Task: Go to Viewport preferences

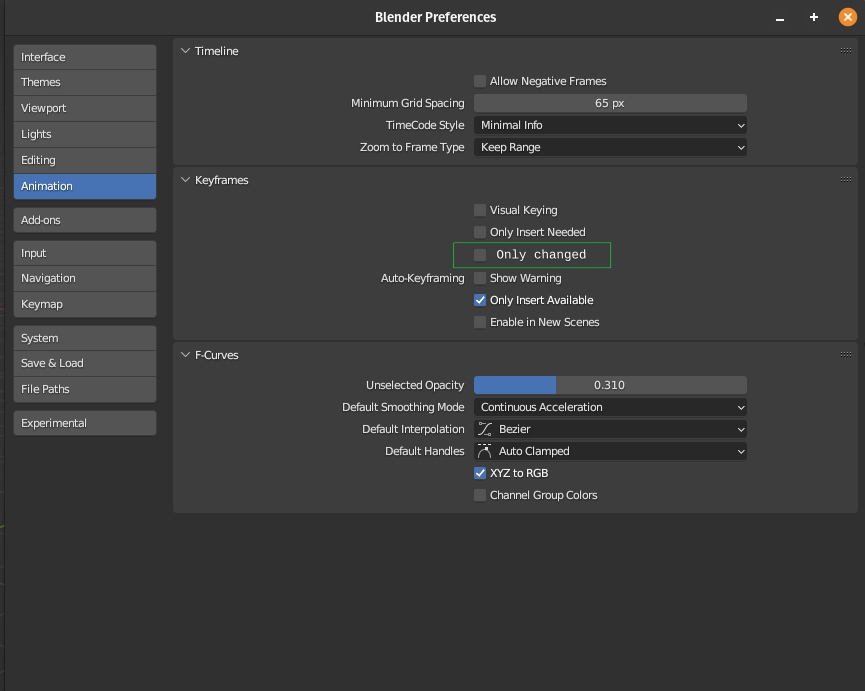Action: 85,108
